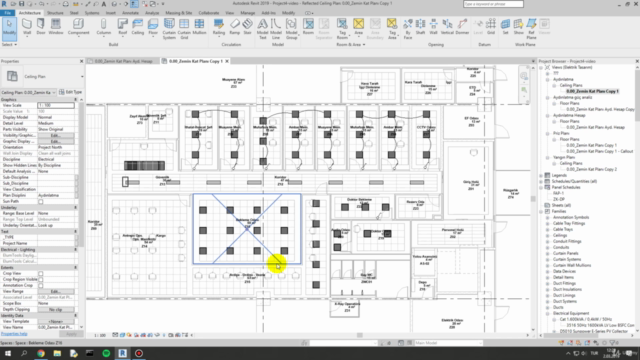
Task: Click the View Scale input field
Action: click(56, 105)
